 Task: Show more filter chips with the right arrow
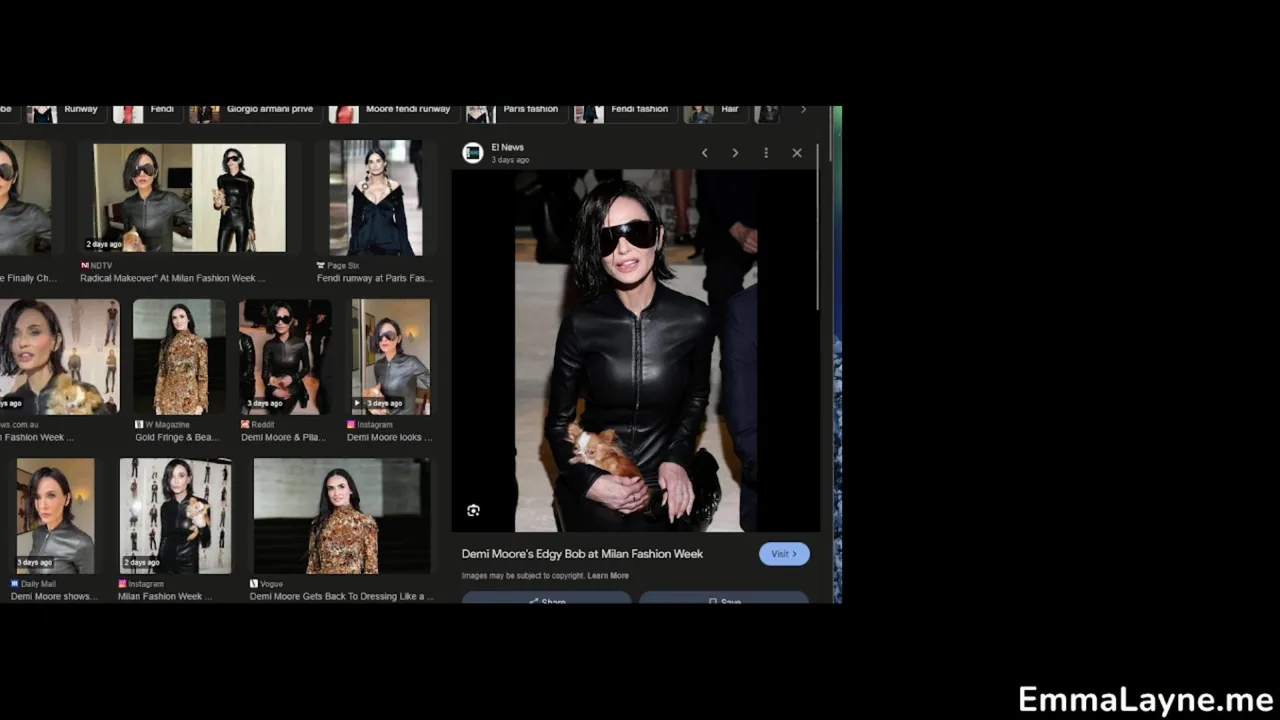(803, 110)
